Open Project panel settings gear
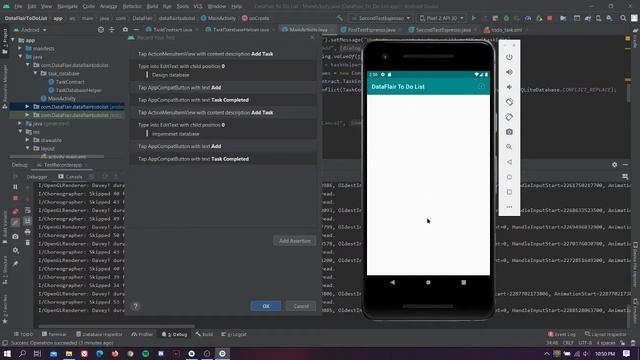 point(125,29)
